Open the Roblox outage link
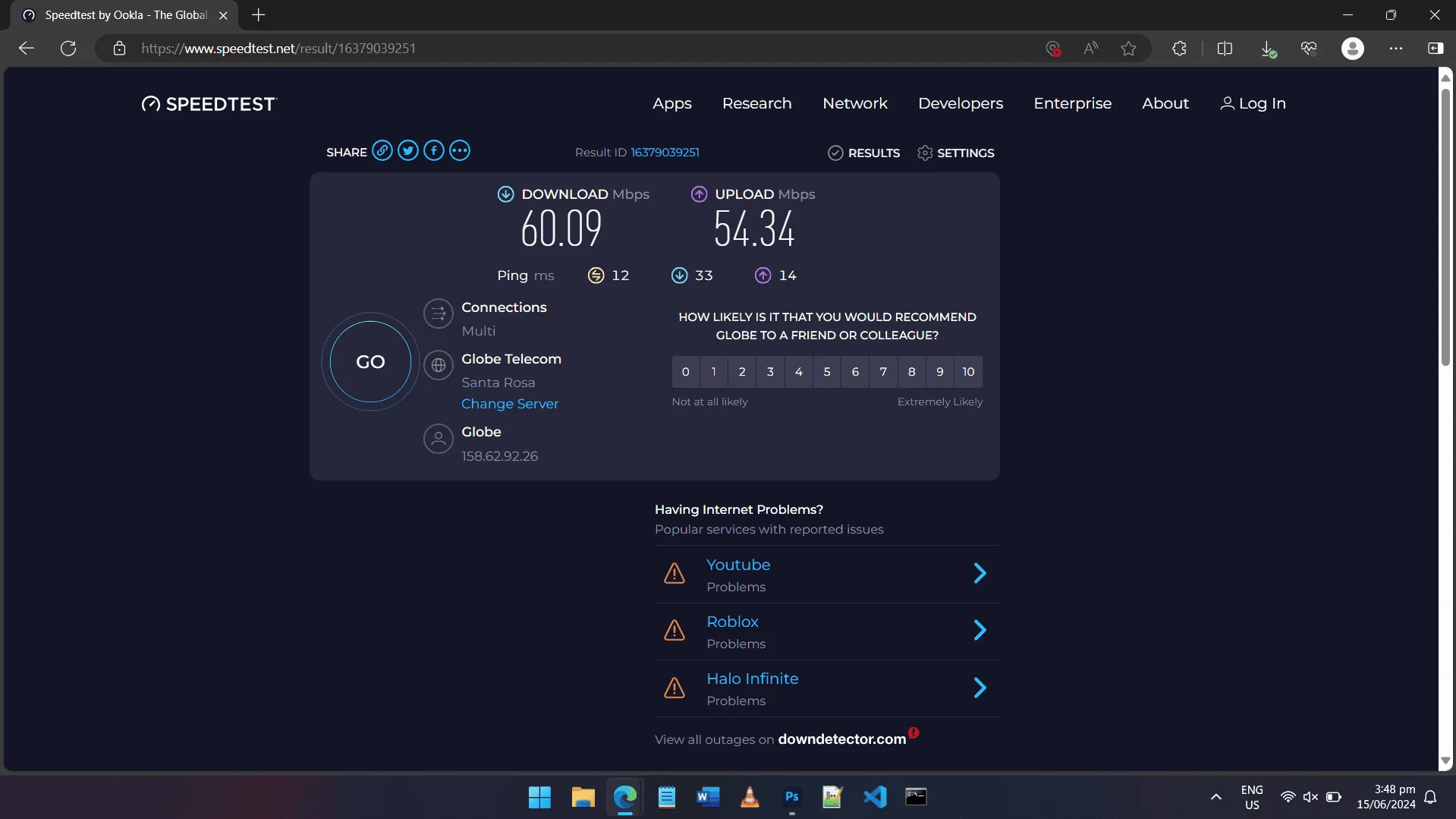Screen dimensions: 1456x819 tap(733, 622)
